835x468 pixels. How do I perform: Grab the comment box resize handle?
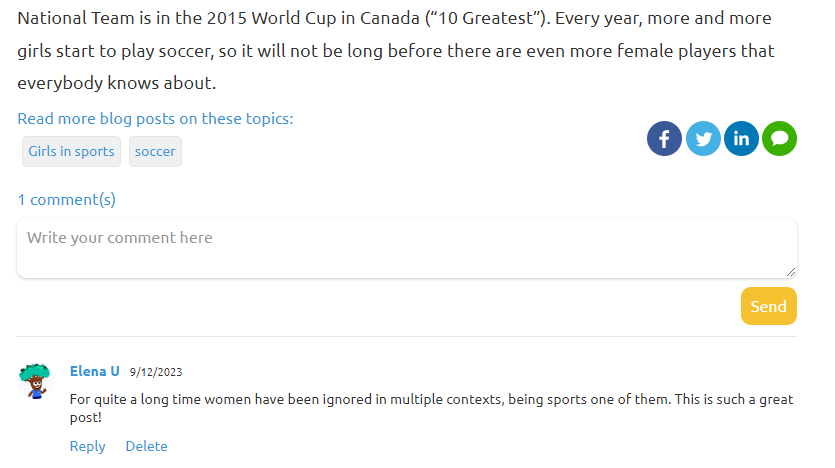[791, 271]
